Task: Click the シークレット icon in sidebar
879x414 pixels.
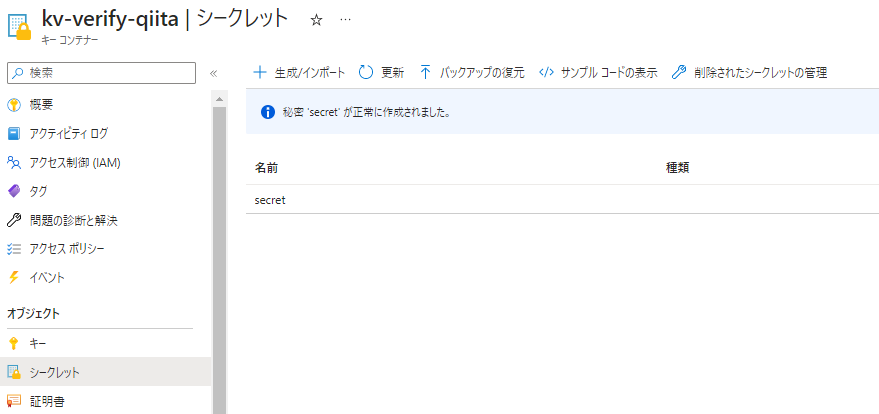Action: 14,371
